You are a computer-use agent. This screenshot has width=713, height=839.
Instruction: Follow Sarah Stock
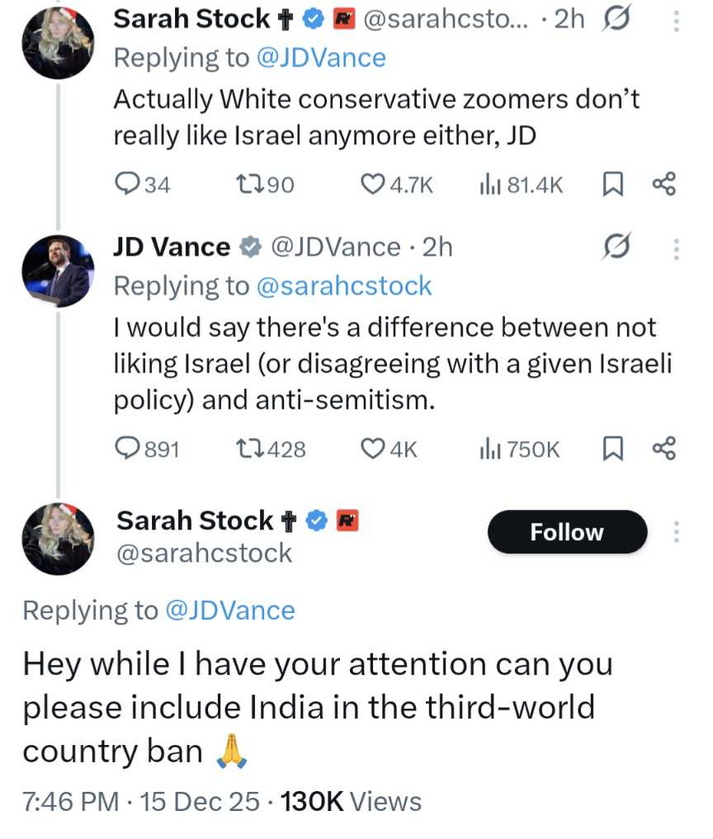[x=567, y=532]
